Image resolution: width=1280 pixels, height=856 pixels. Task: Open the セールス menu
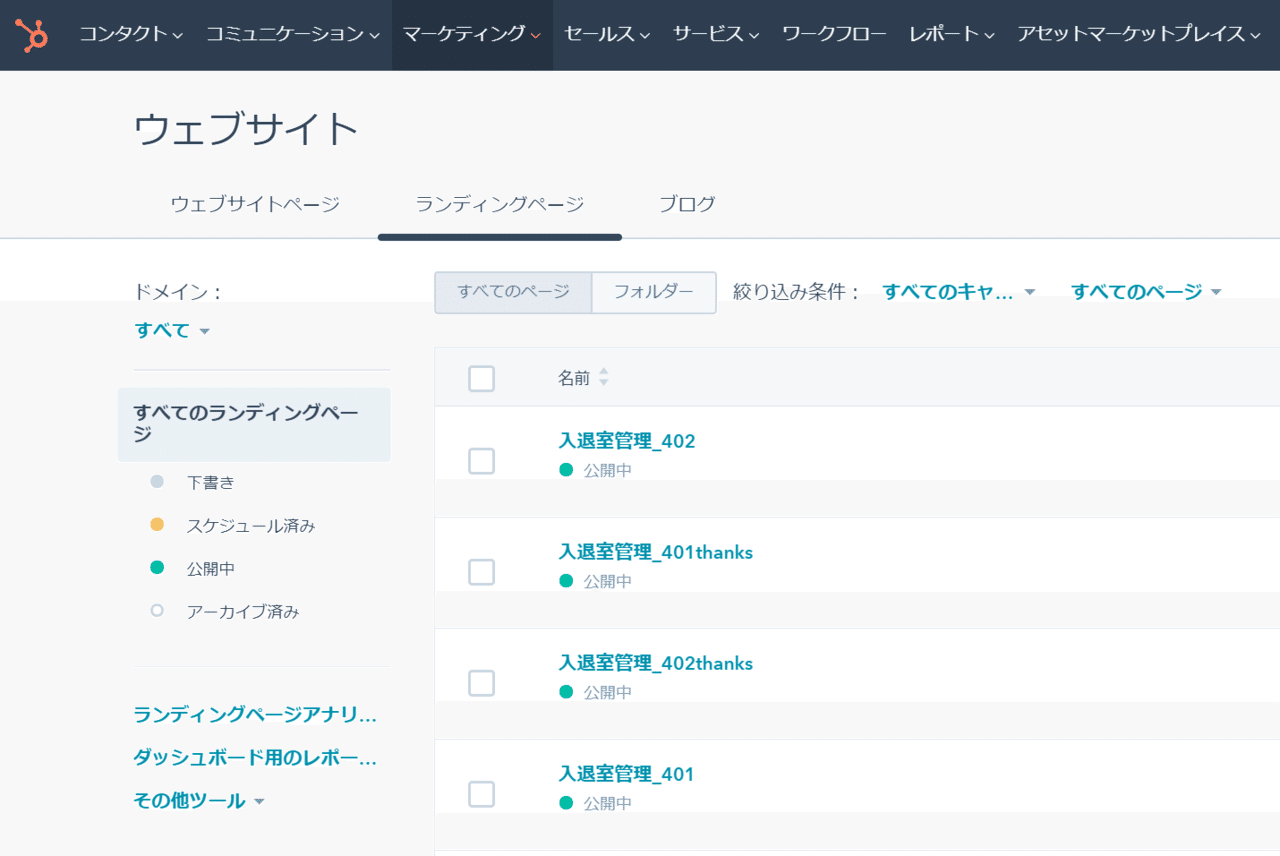pyautogui.click(x=607, y=35)
